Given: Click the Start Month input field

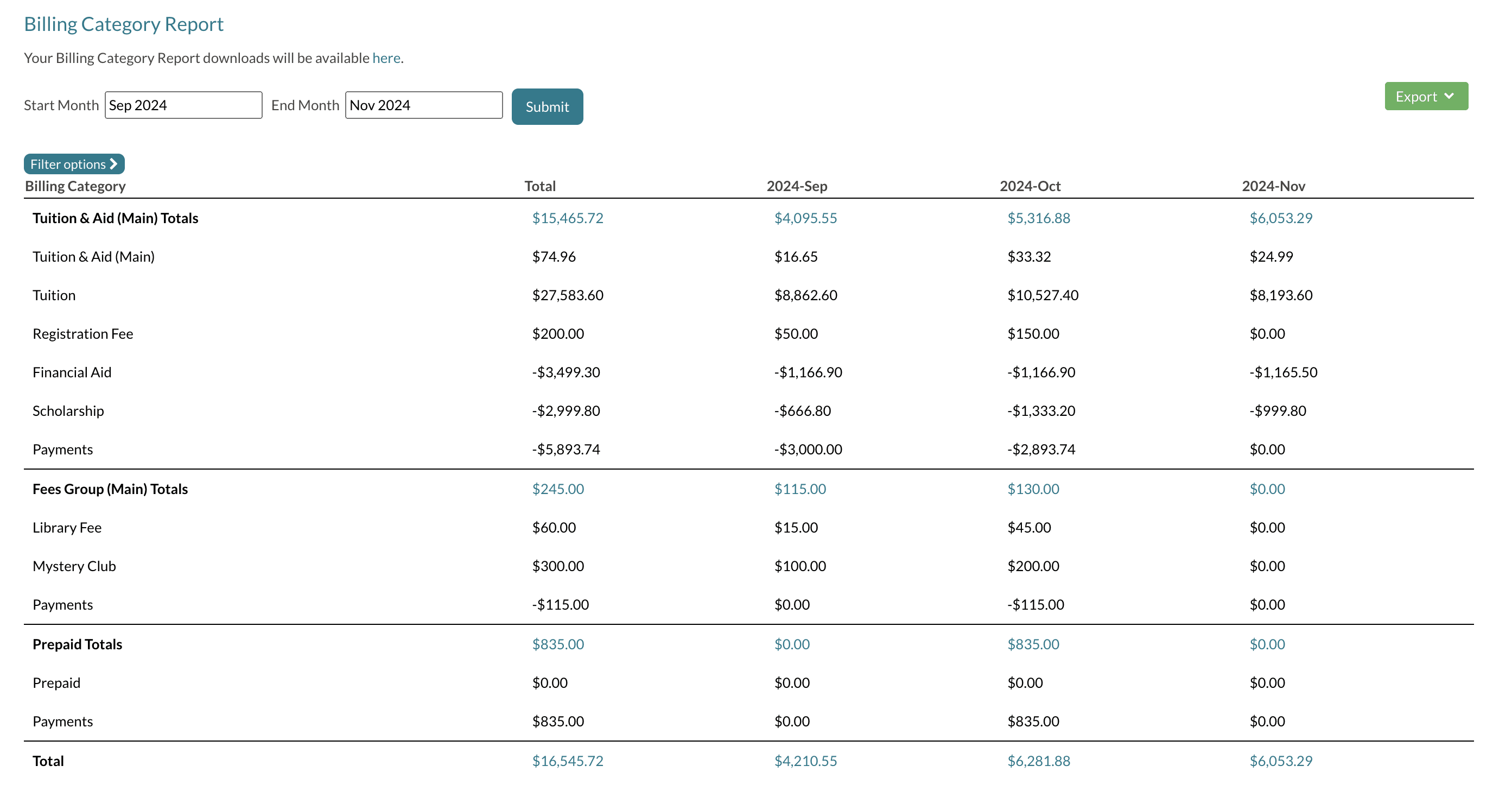Looking at the screenshot, I should coord(183,105).
